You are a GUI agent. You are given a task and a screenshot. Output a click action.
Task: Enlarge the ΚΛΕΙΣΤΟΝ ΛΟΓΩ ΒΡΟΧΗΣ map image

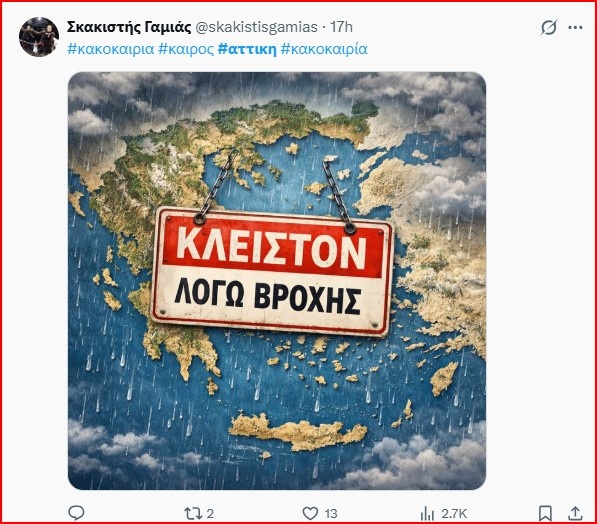click(277, 281)
